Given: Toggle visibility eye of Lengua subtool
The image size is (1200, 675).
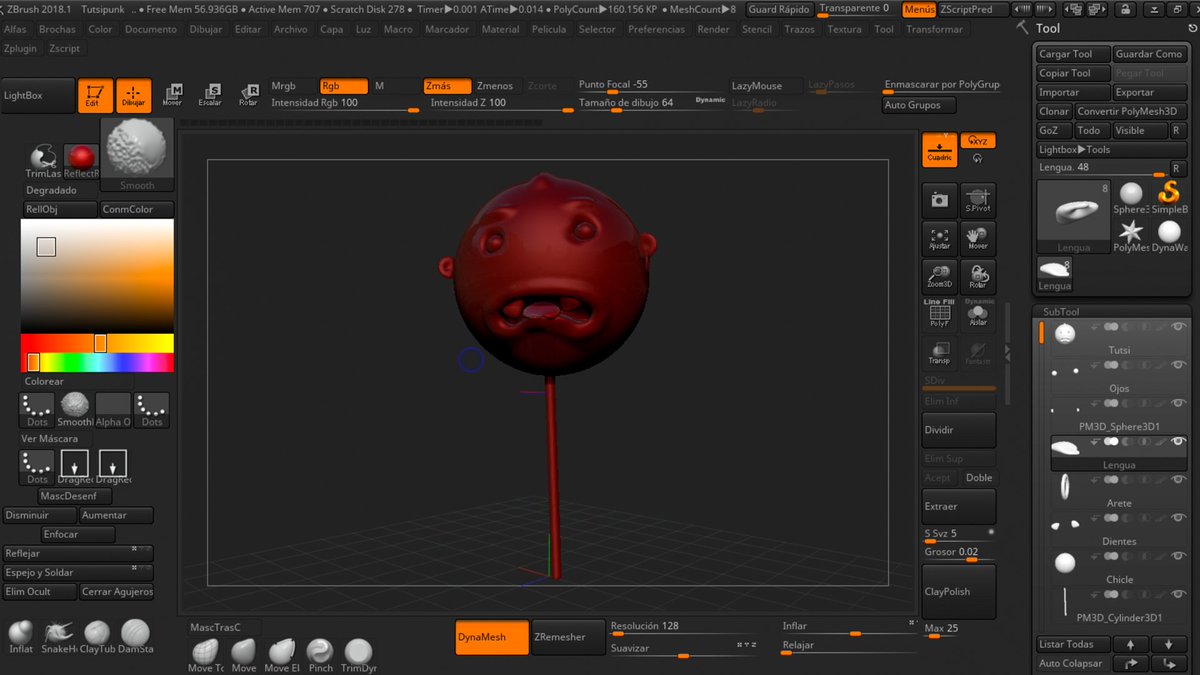Looking at the screenshot, I should tap(1178, 441).
